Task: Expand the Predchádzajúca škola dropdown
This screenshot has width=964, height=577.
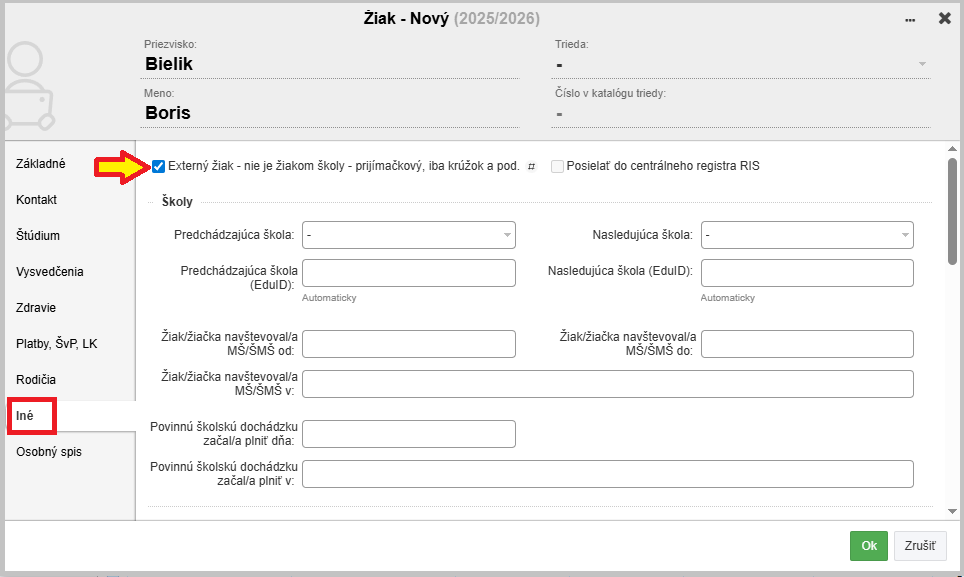Action: coord(408,235)
